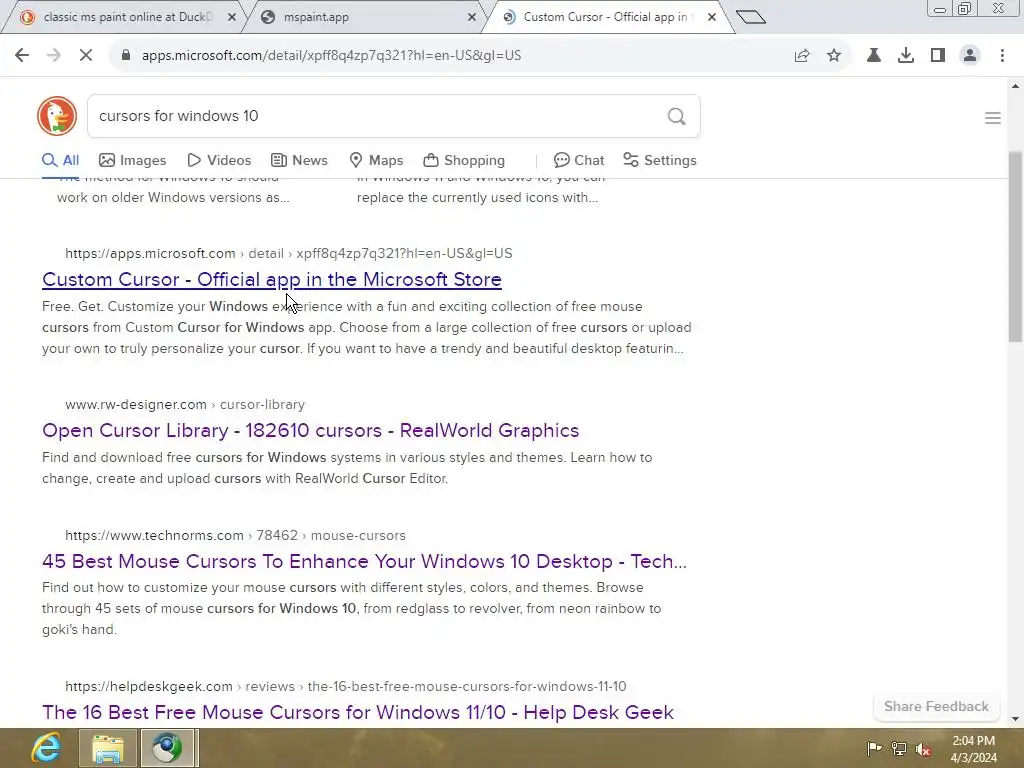Open search Settings dropdown
The image size is (1024, 768).
click(x=660, y=161)
